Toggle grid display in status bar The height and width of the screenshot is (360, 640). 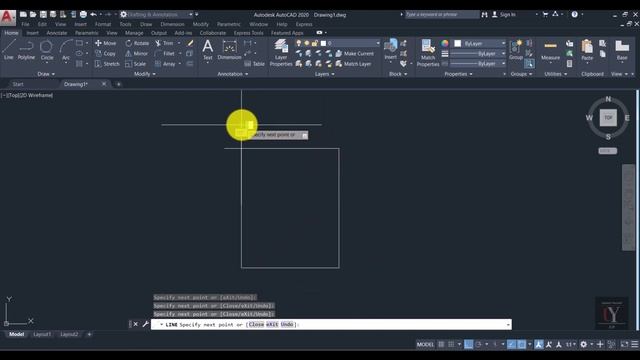[x=441, y=344]
